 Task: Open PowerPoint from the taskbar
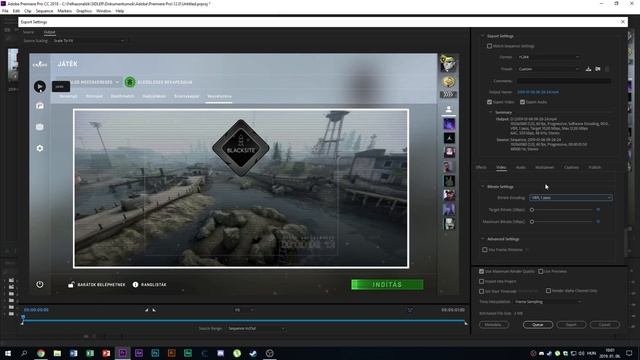tap(106, 353)
